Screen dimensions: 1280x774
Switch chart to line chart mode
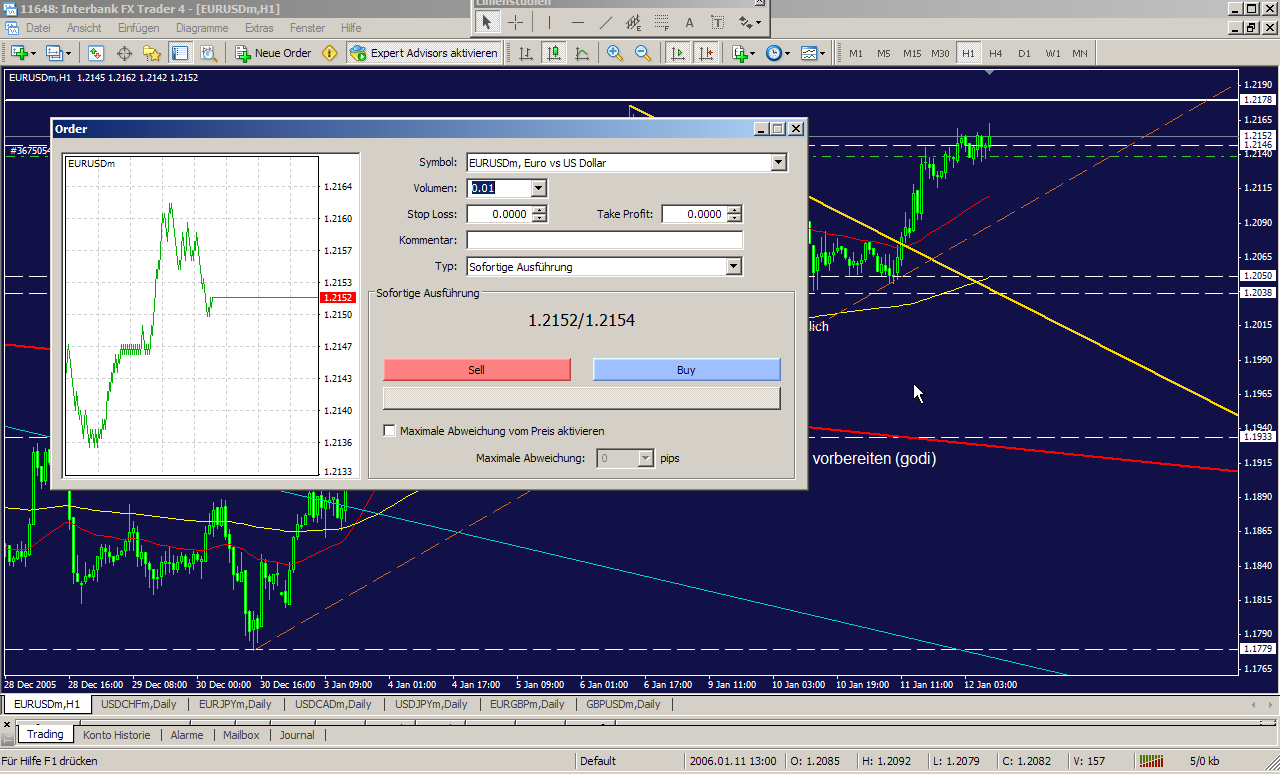[x=582, y=53]
